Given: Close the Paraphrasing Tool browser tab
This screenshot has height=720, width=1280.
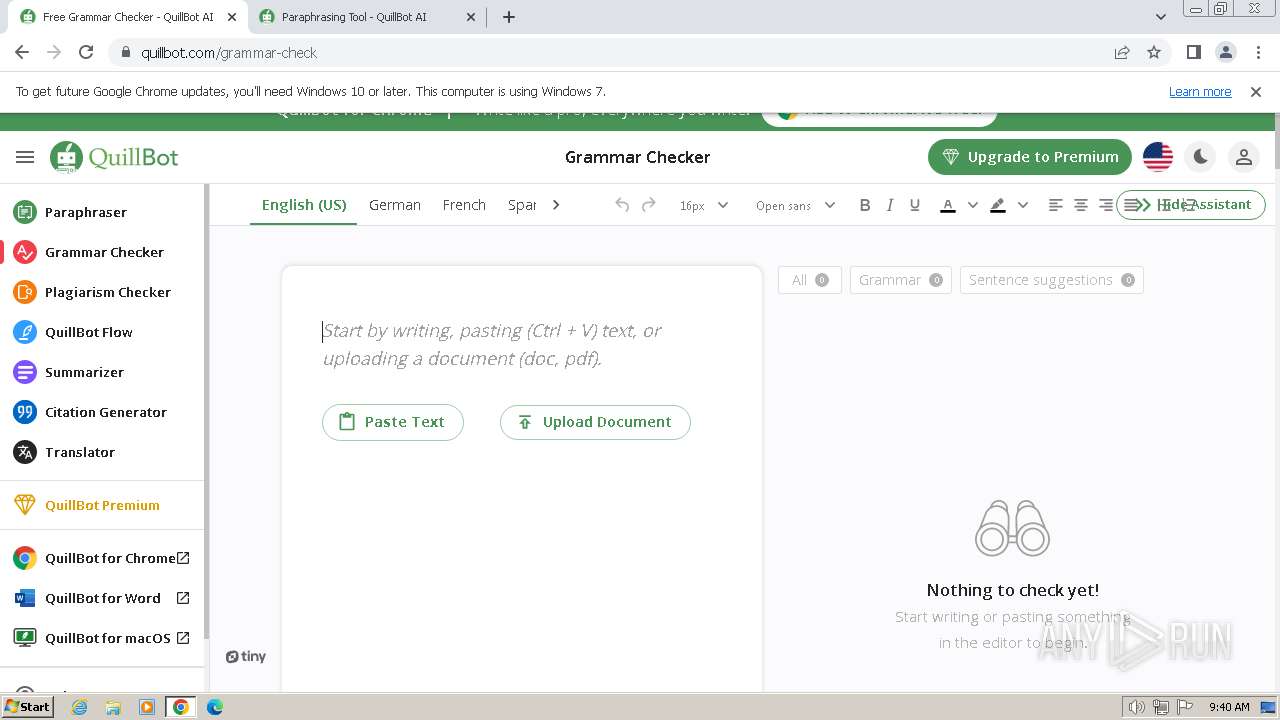Looking at the screenshot, I should point(472,17).
